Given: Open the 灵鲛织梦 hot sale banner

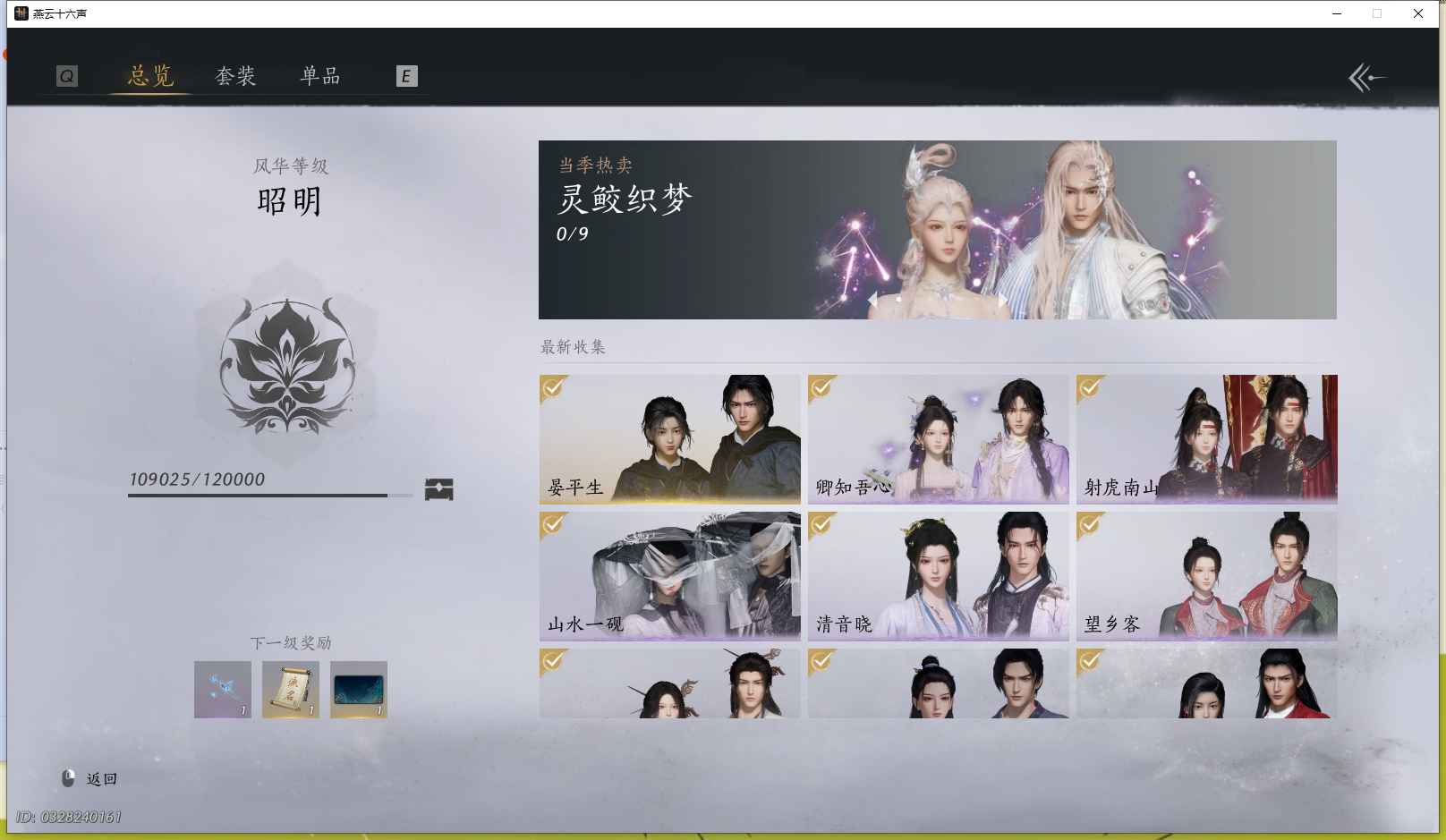Looking at the screenshot, I should pos(938,230).
